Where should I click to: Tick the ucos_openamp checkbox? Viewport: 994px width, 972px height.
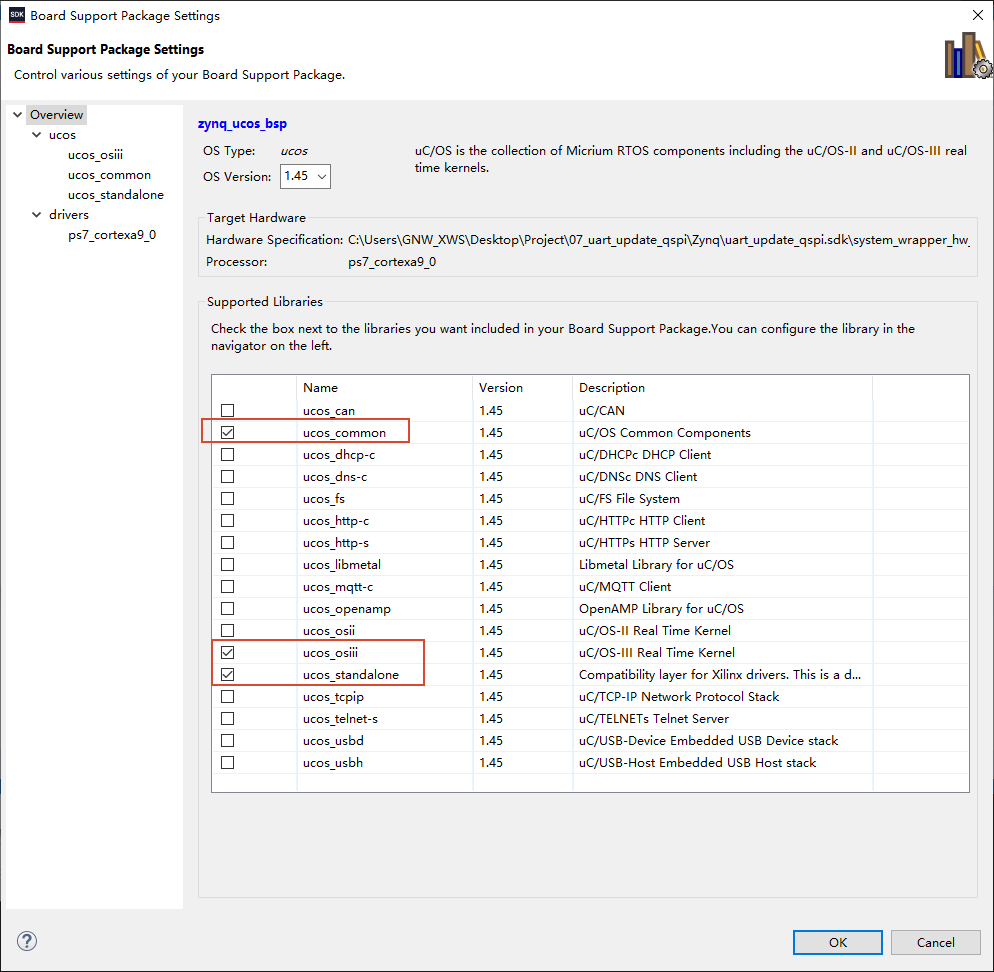(x=228, y=609)
